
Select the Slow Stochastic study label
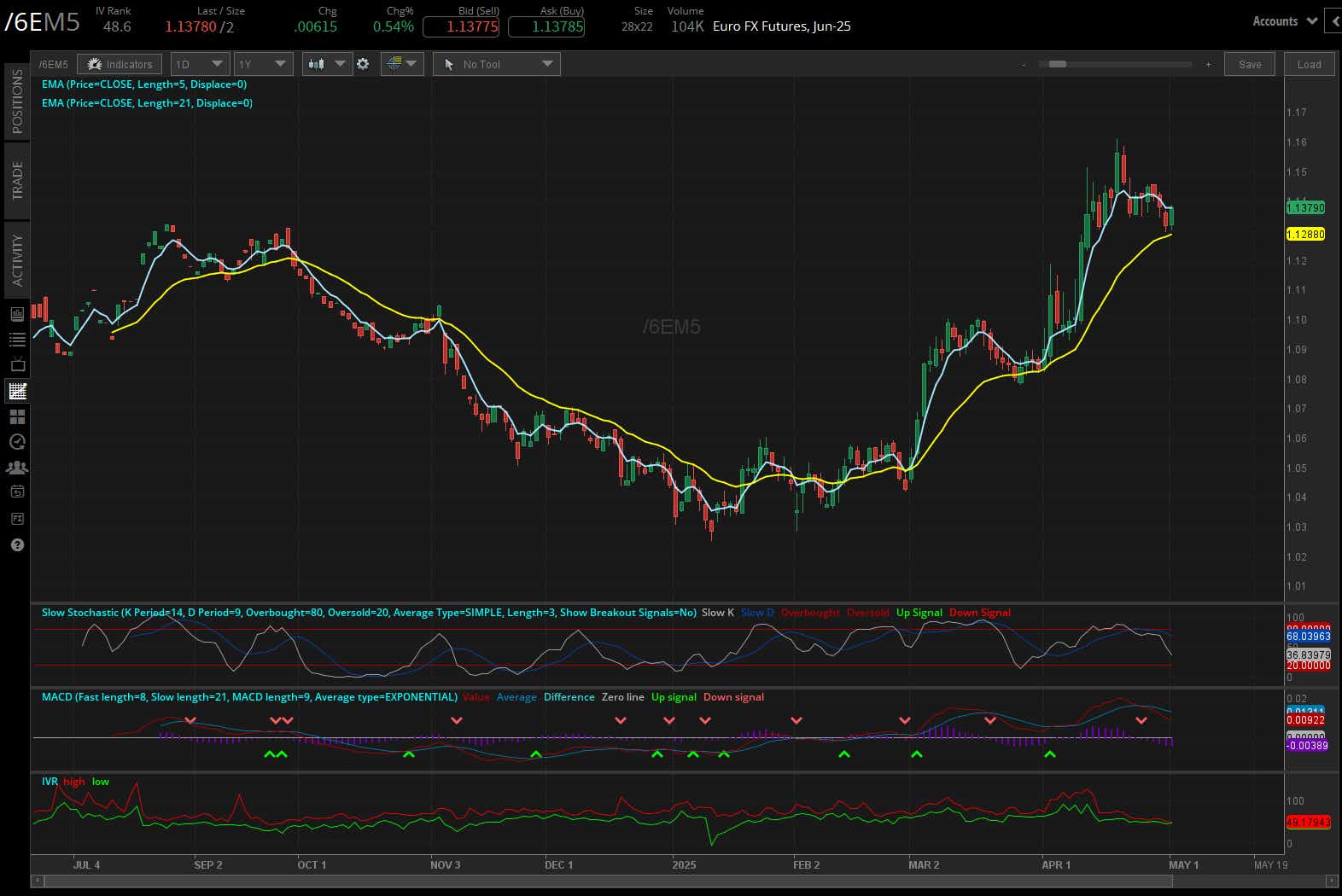(x=369, y=613)
